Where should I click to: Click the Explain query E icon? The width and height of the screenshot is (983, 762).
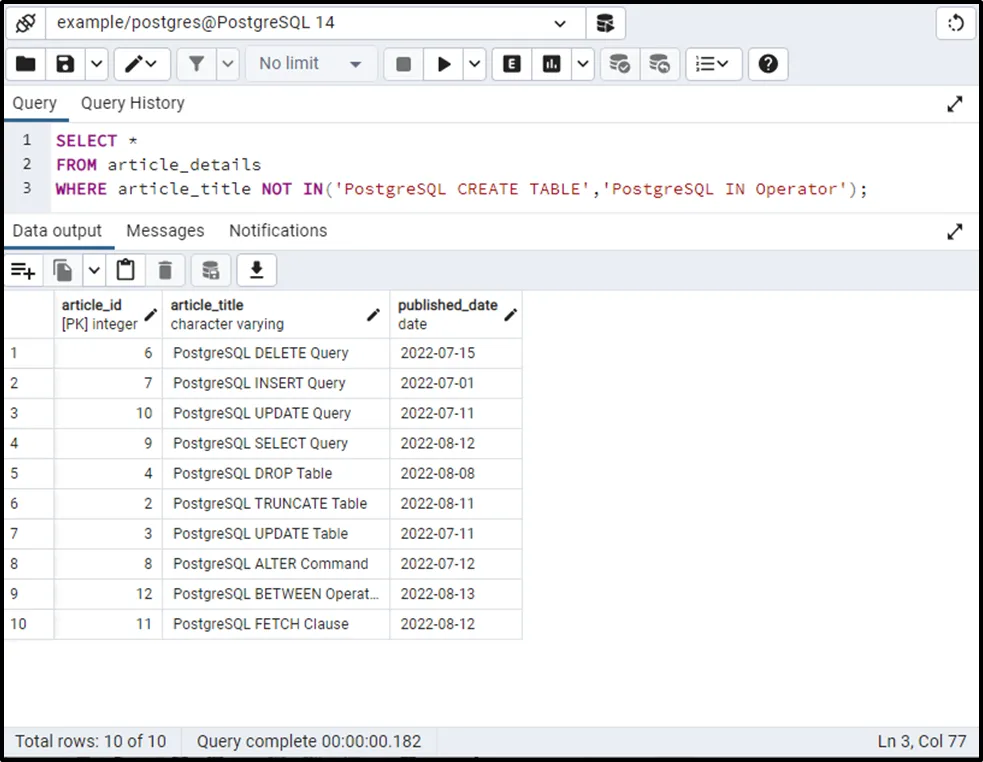point(512,64)
